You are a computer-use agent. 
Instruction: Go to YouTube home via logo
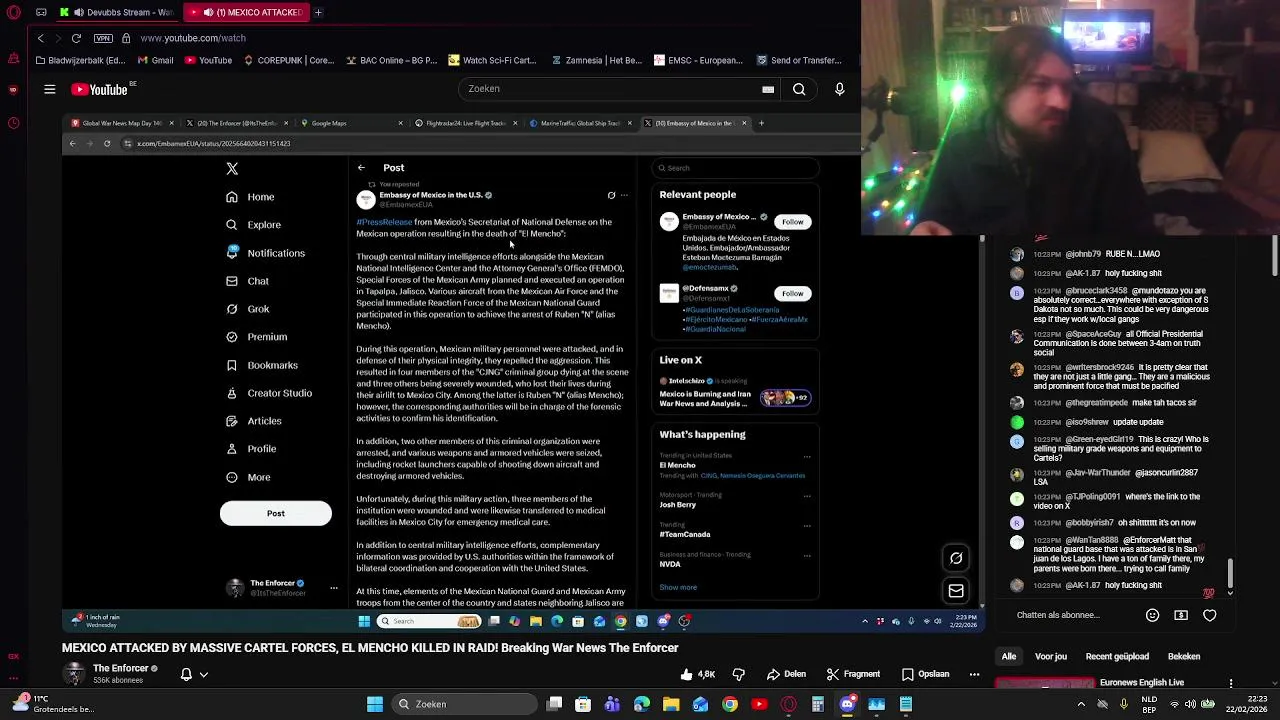click(100, 89)
